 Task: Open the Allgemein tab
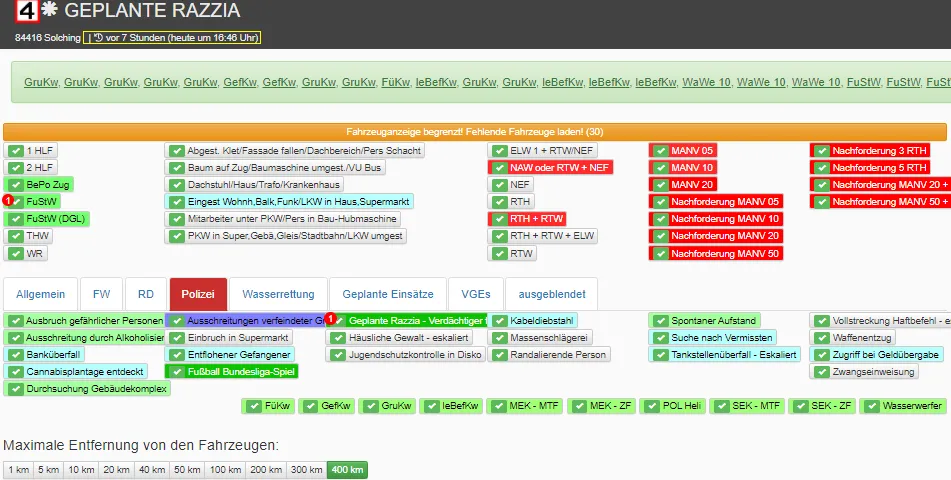(x=41, y=294)
